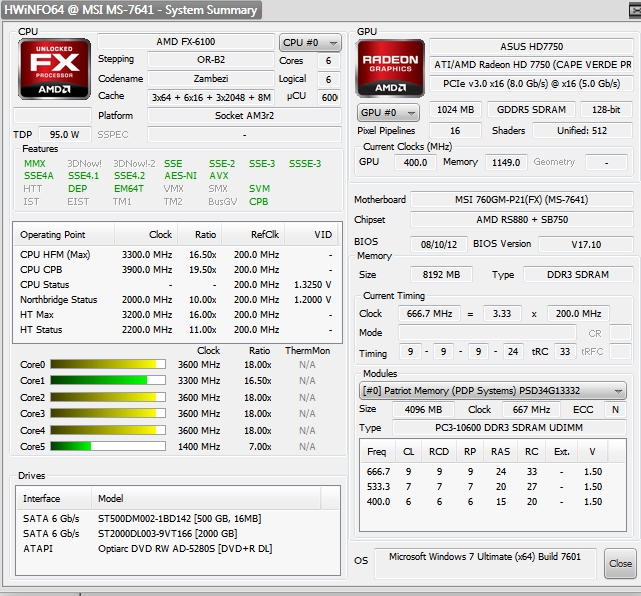Screen dimensions: 641x596
Task: Select the CPU HFM (Max) row
Action: 177,255
